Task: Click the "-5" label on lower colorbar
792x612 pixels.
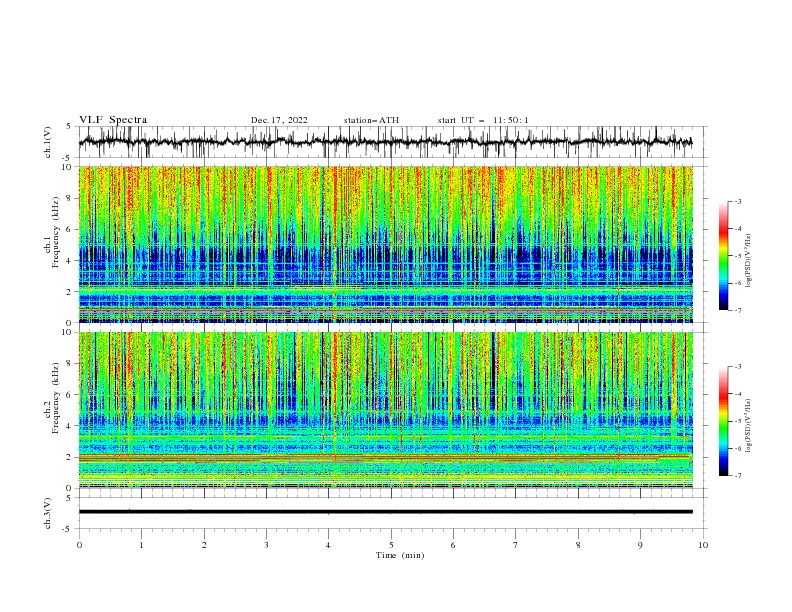Action: pyautogui.click(x=738, y=421)
